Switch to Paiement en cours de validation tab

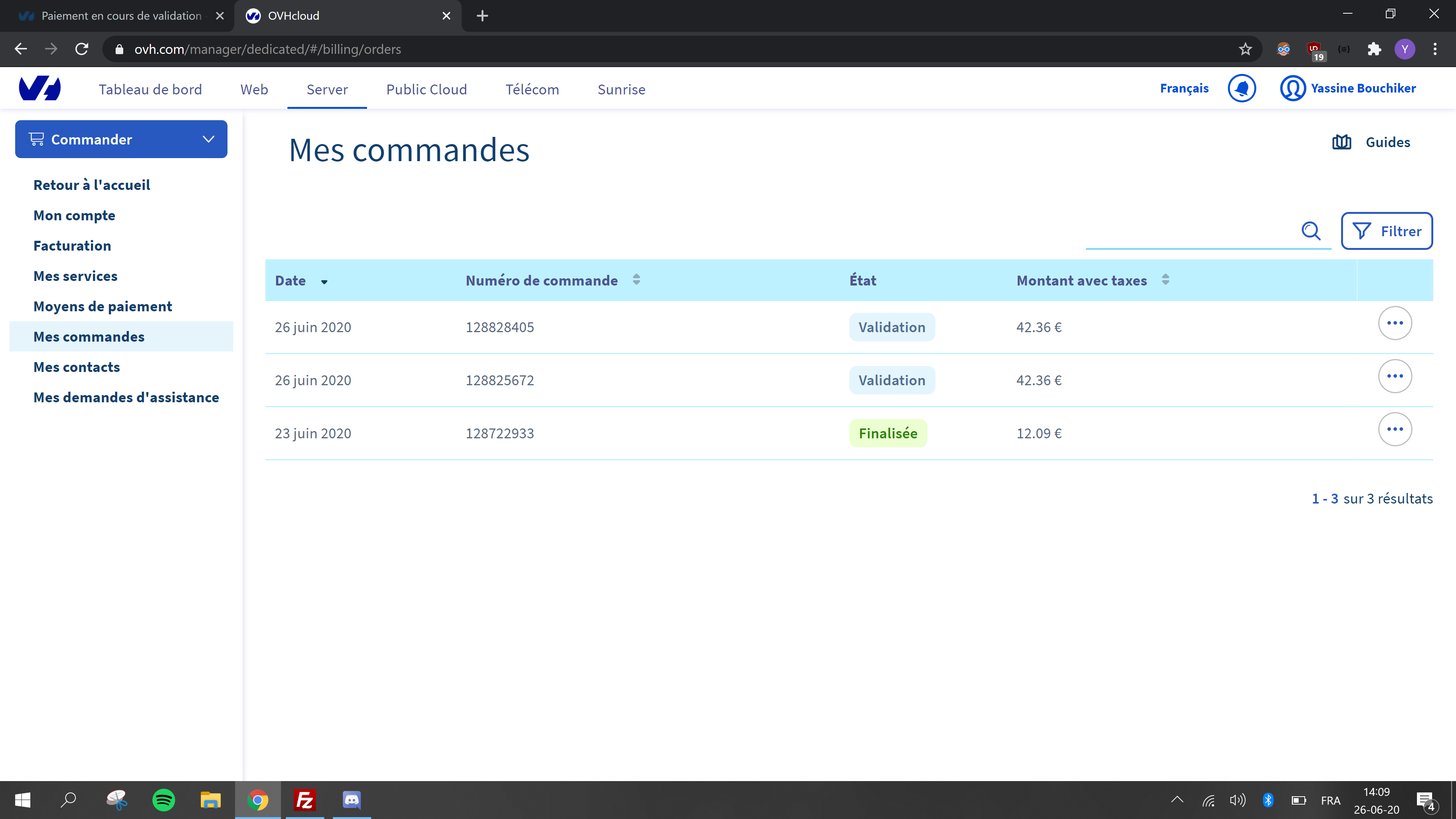click(116, 16)
